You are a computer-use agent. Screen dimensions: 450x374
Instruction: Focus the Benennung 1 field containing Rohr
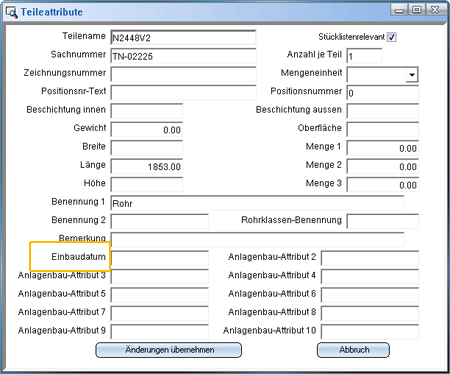[257, 203]
